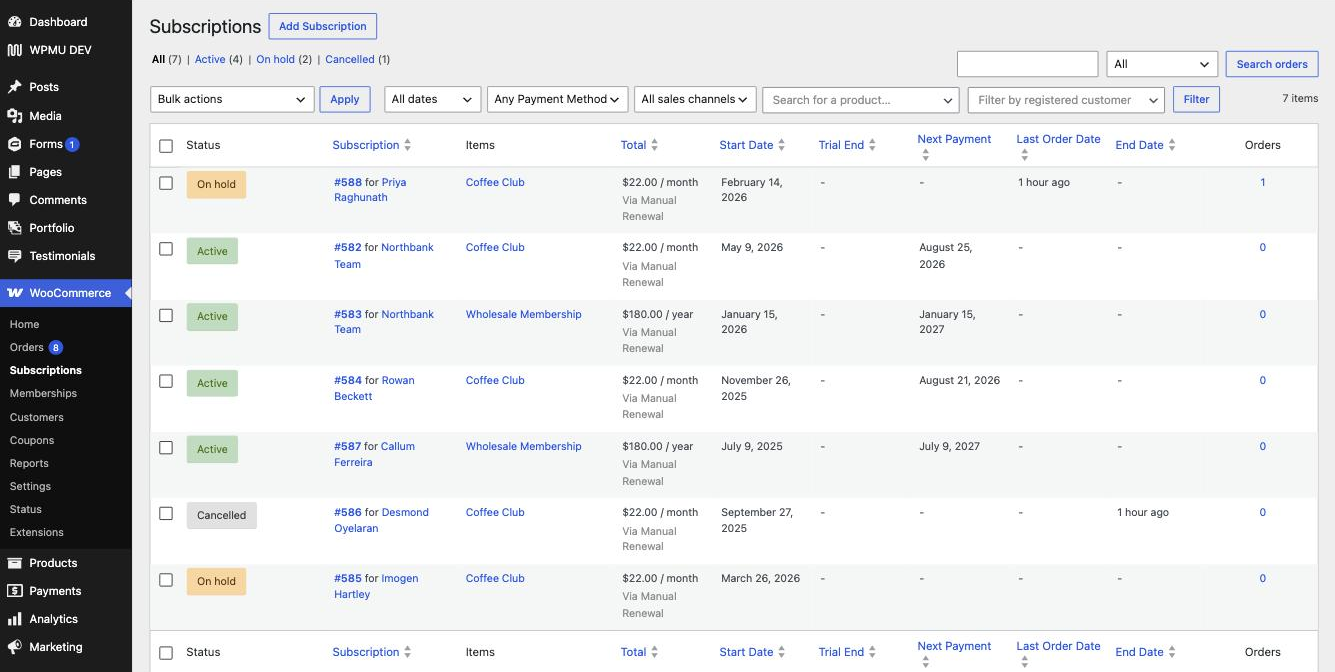Click the Payments icon in sidebar
Screen dimensions: 1335x672
[15, 591]
